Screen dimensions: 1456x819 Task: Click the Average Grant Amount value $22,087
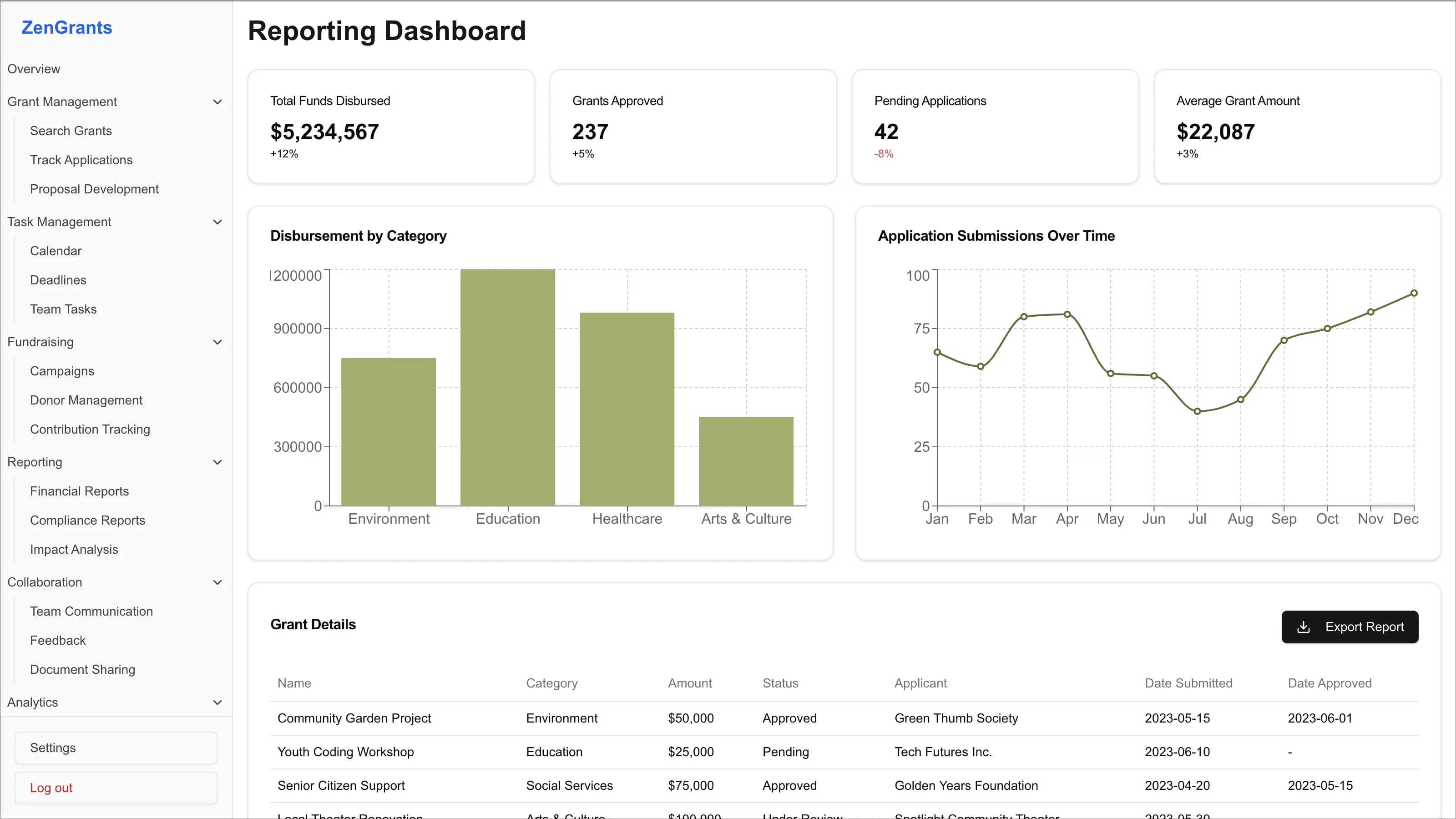[1216, 131]
